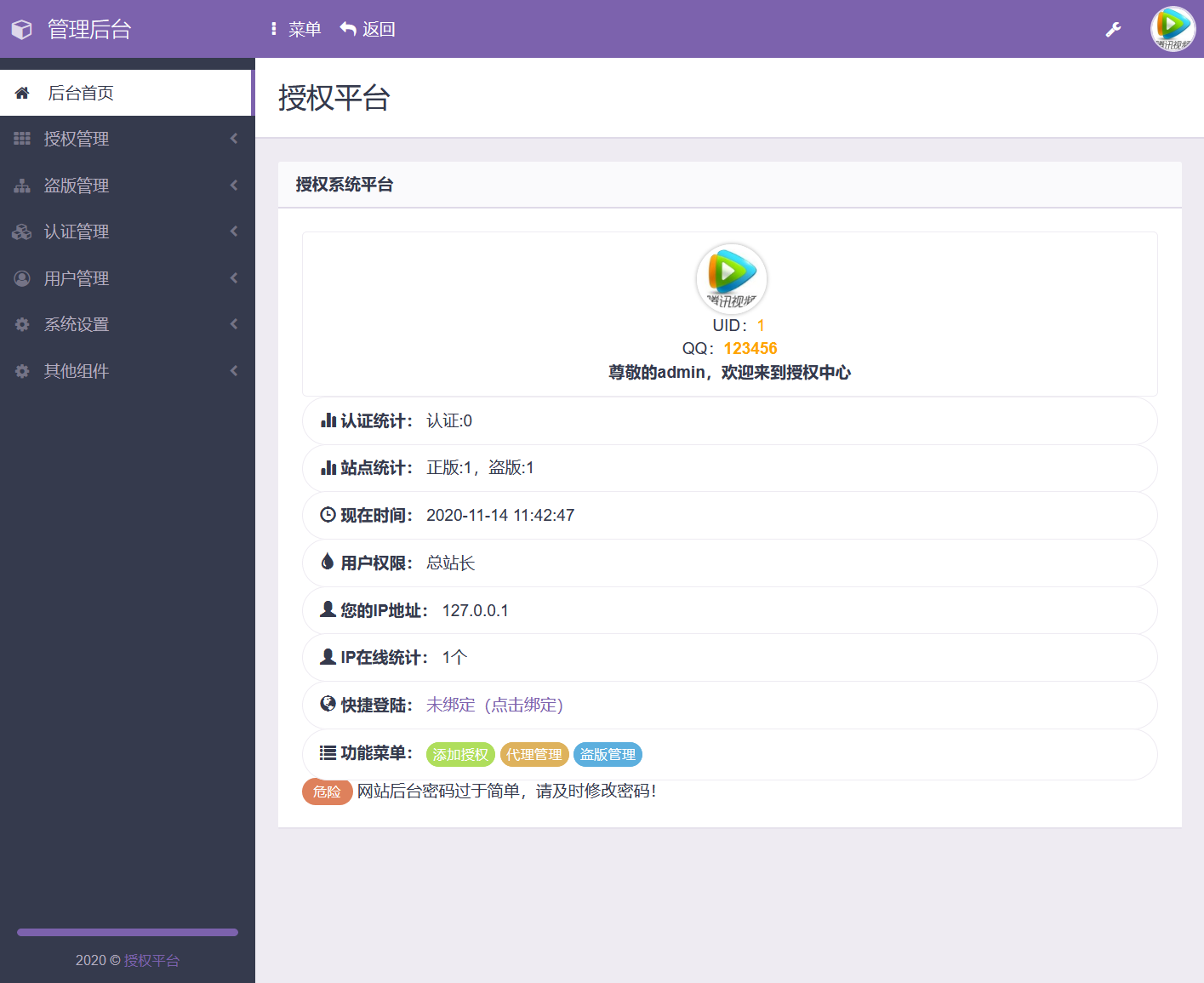
Task: Click the users icon beside 认证管理
Action: coord(21,231)
